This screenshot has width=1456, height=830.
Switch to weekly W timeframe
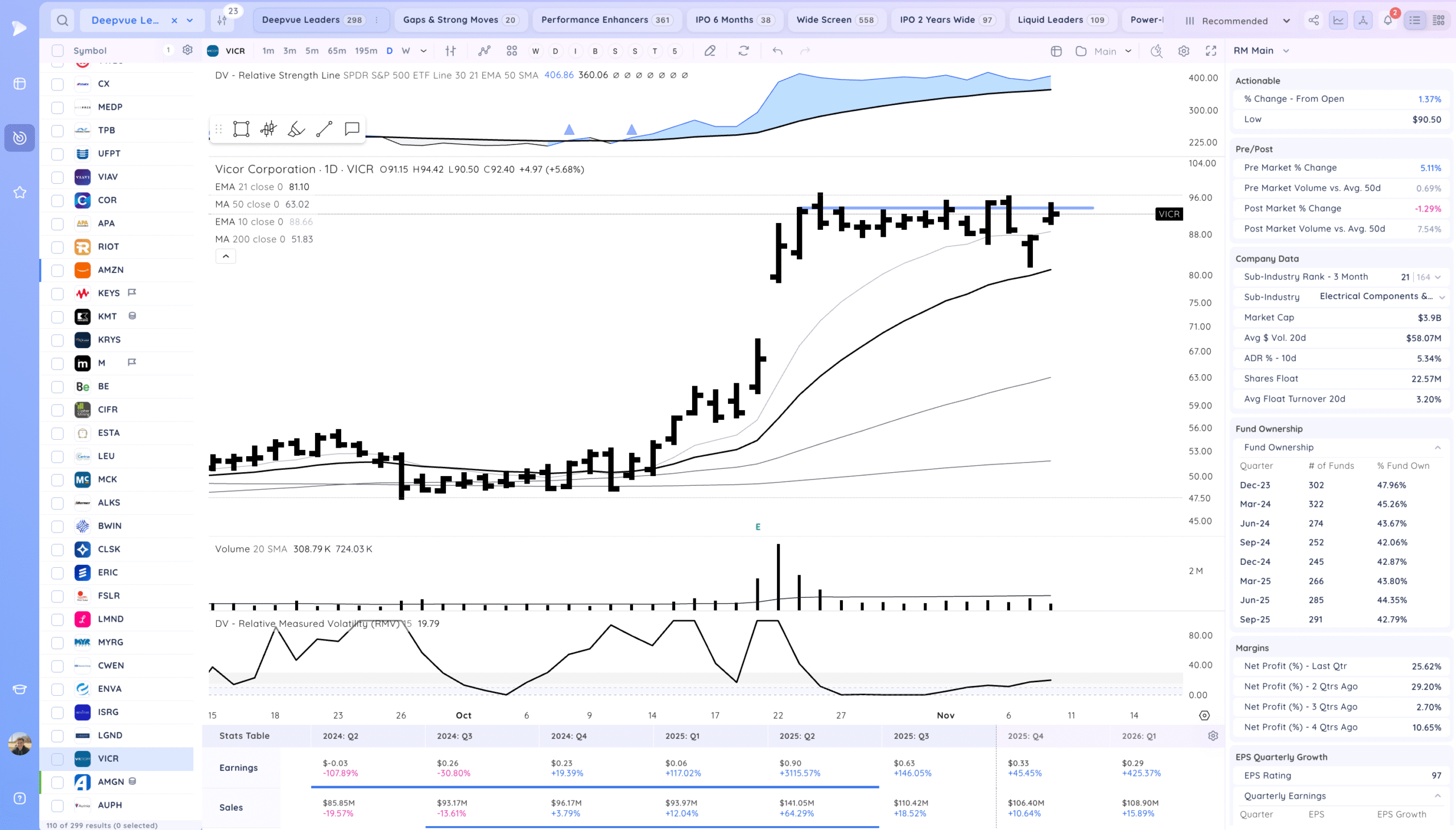click(x=406, y=51)
